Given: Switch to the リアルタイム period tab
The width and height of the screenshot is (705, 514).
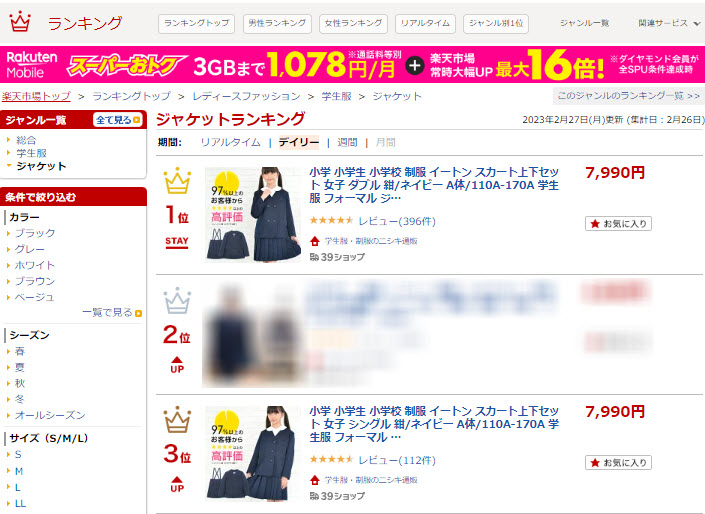Looking at the screenshot, I should (230, 143).
